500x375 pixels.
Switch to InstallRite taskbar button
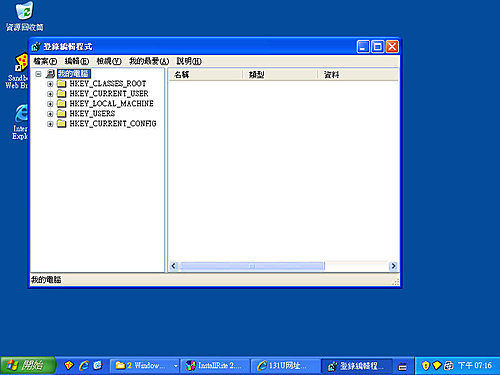point(215,366)
